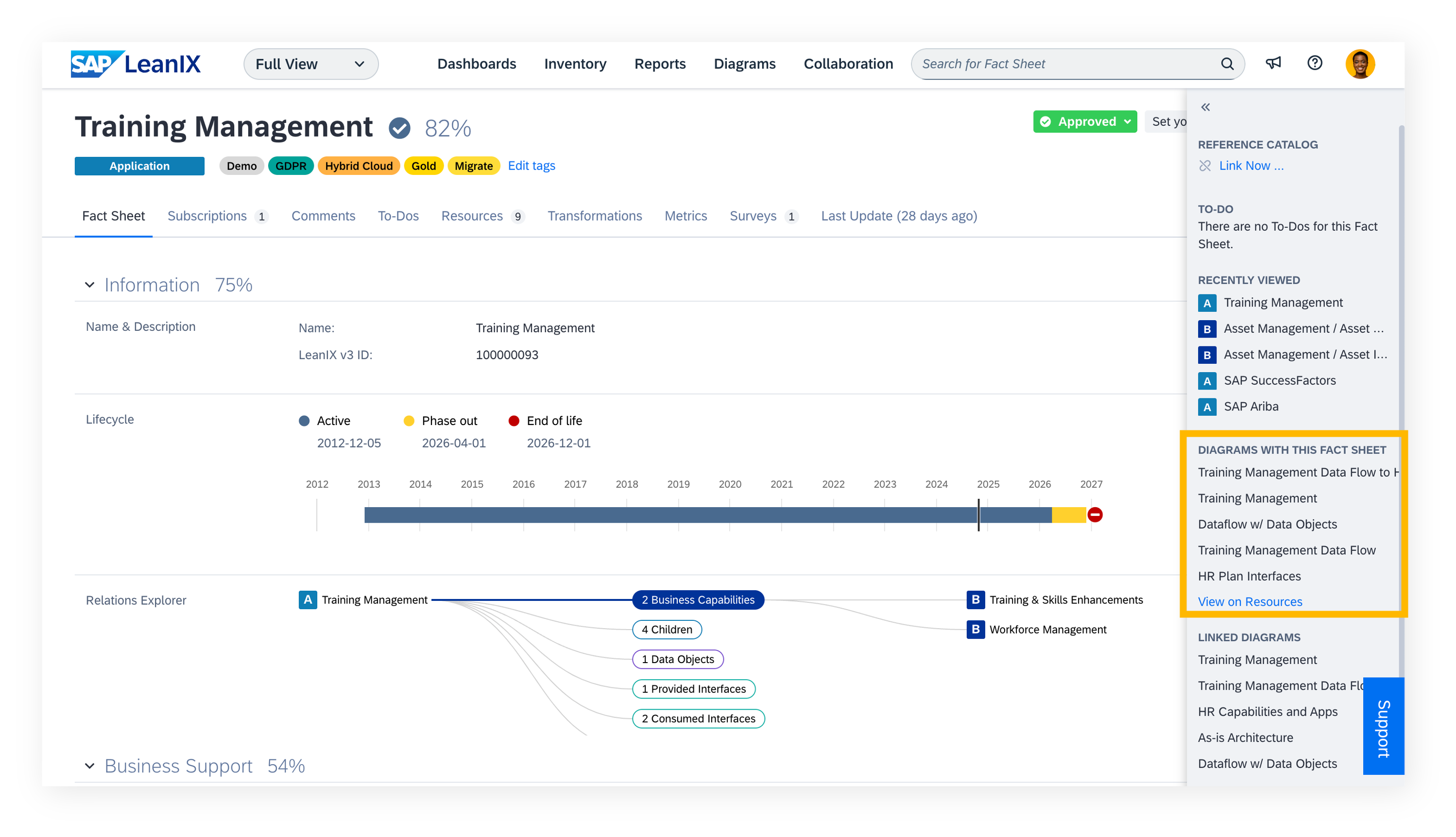
Task: Open the help question mark icon
Action: 1315,63
